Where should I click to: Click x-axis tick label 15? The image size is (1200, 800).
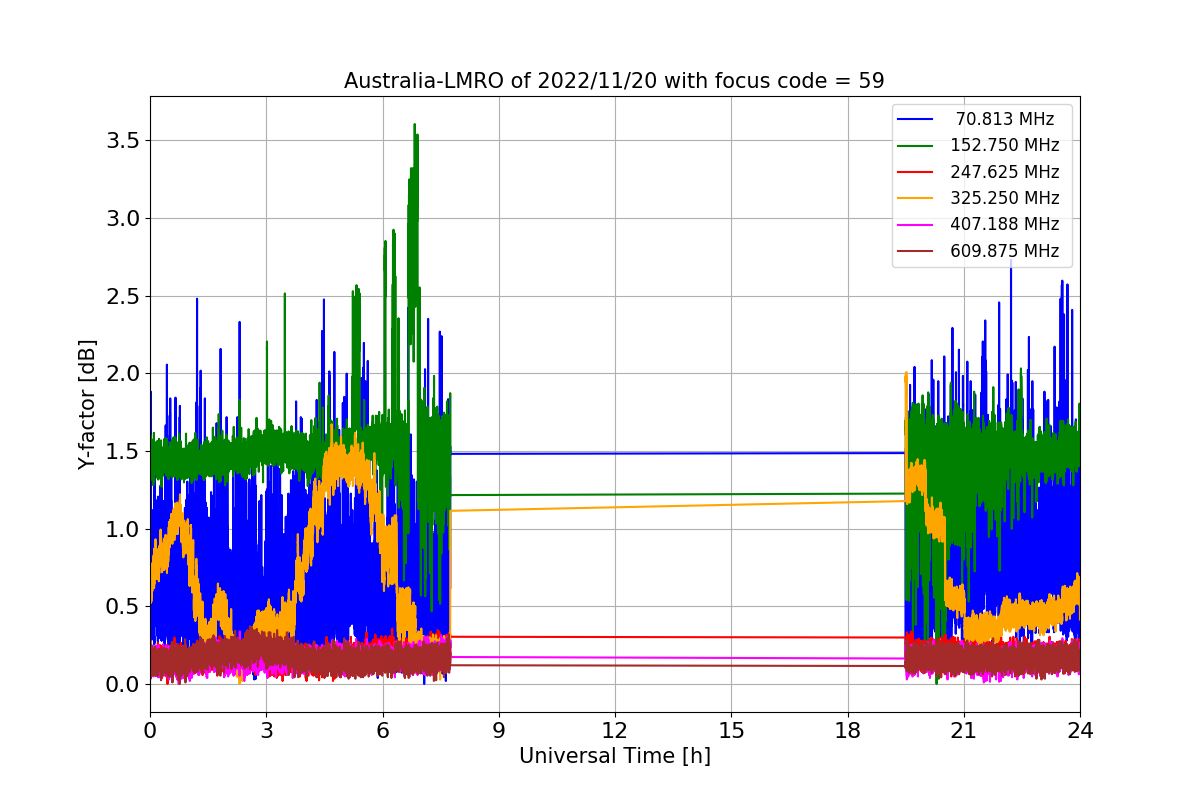click(731, 730)
